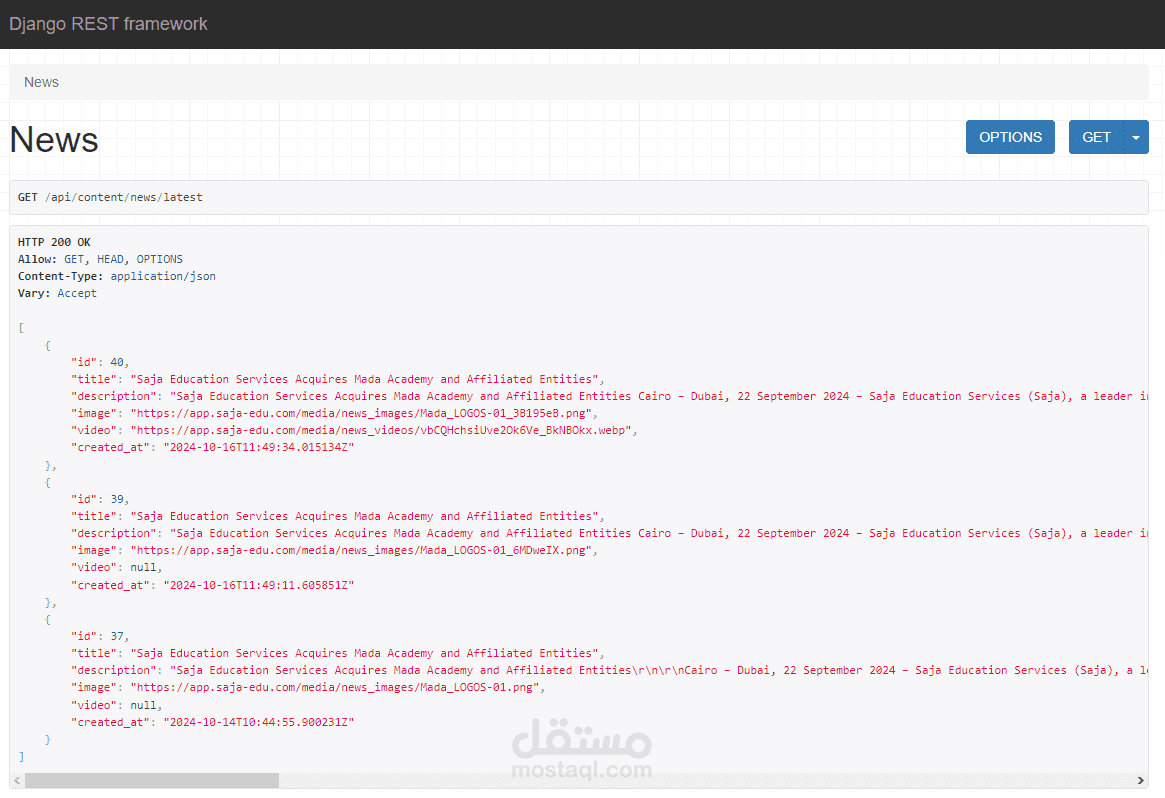The width and height of the screenshot is (1165, 798).
Task: Click the "id": 39 line
Action: (x=100, y=499)
